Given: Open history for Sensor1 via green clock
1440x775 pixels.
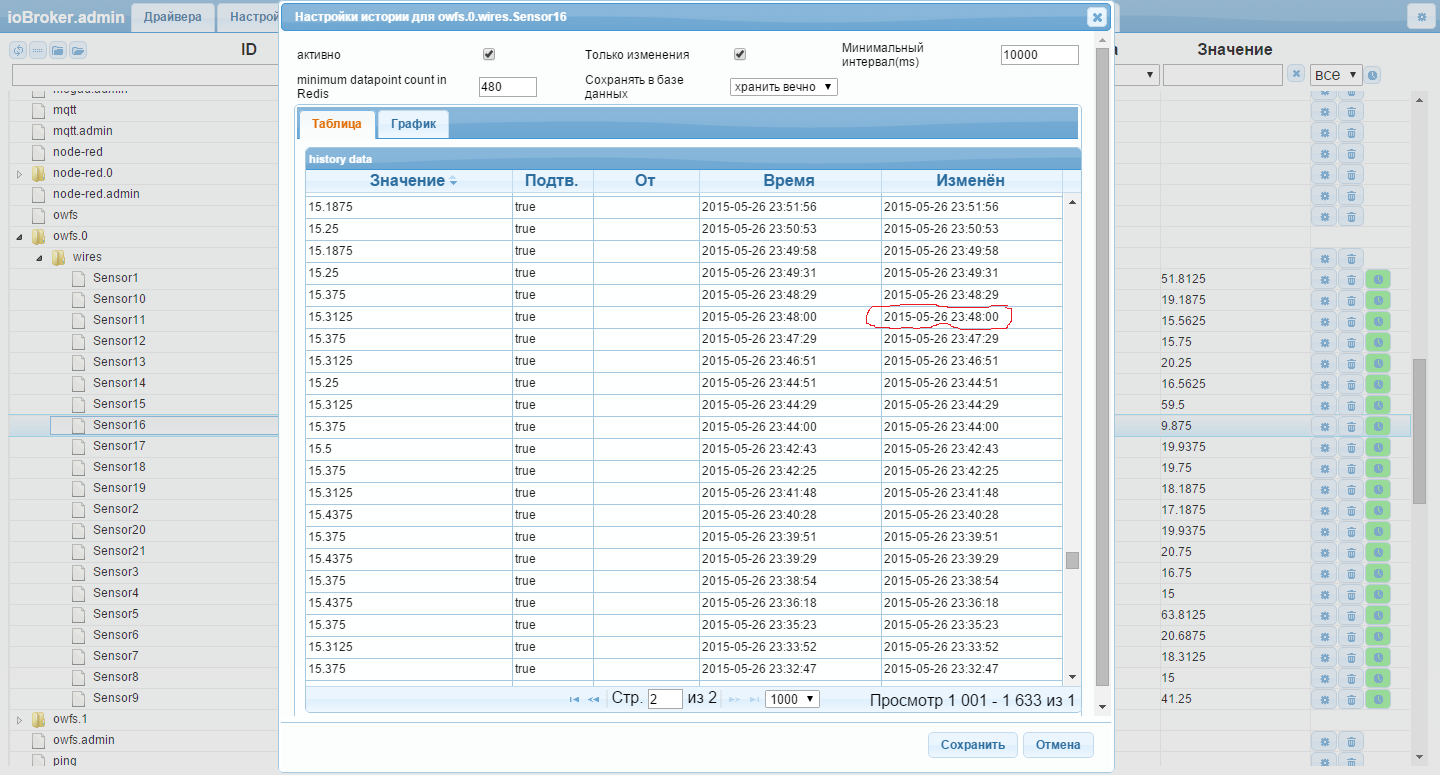Looking at the screenshot, I should [x=1378, y=279].
